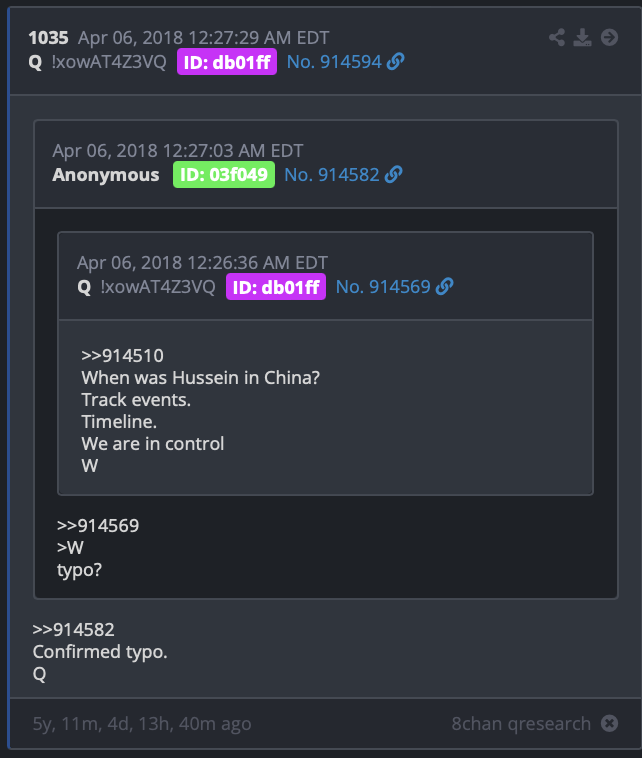Click the right arrow circle icon
This screenshot has height=758, width=642.
(609, 37)
